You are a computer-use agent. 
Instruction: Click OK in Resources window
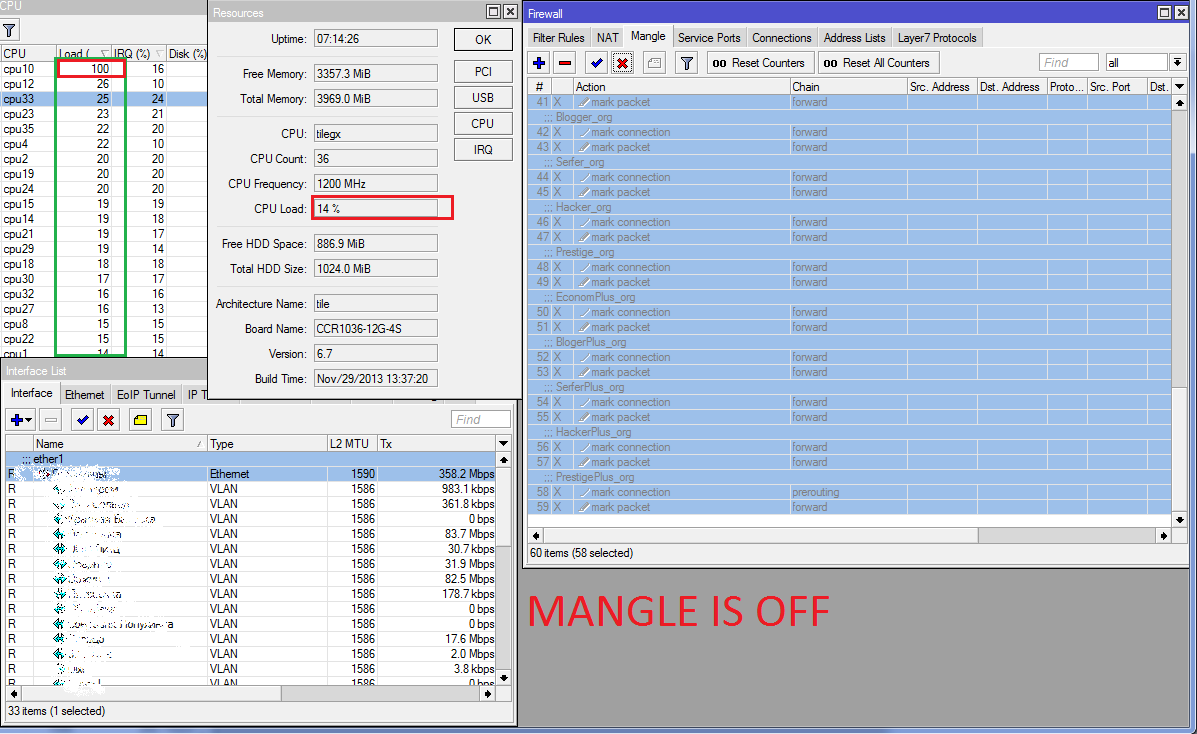click(x=482, y=40)
